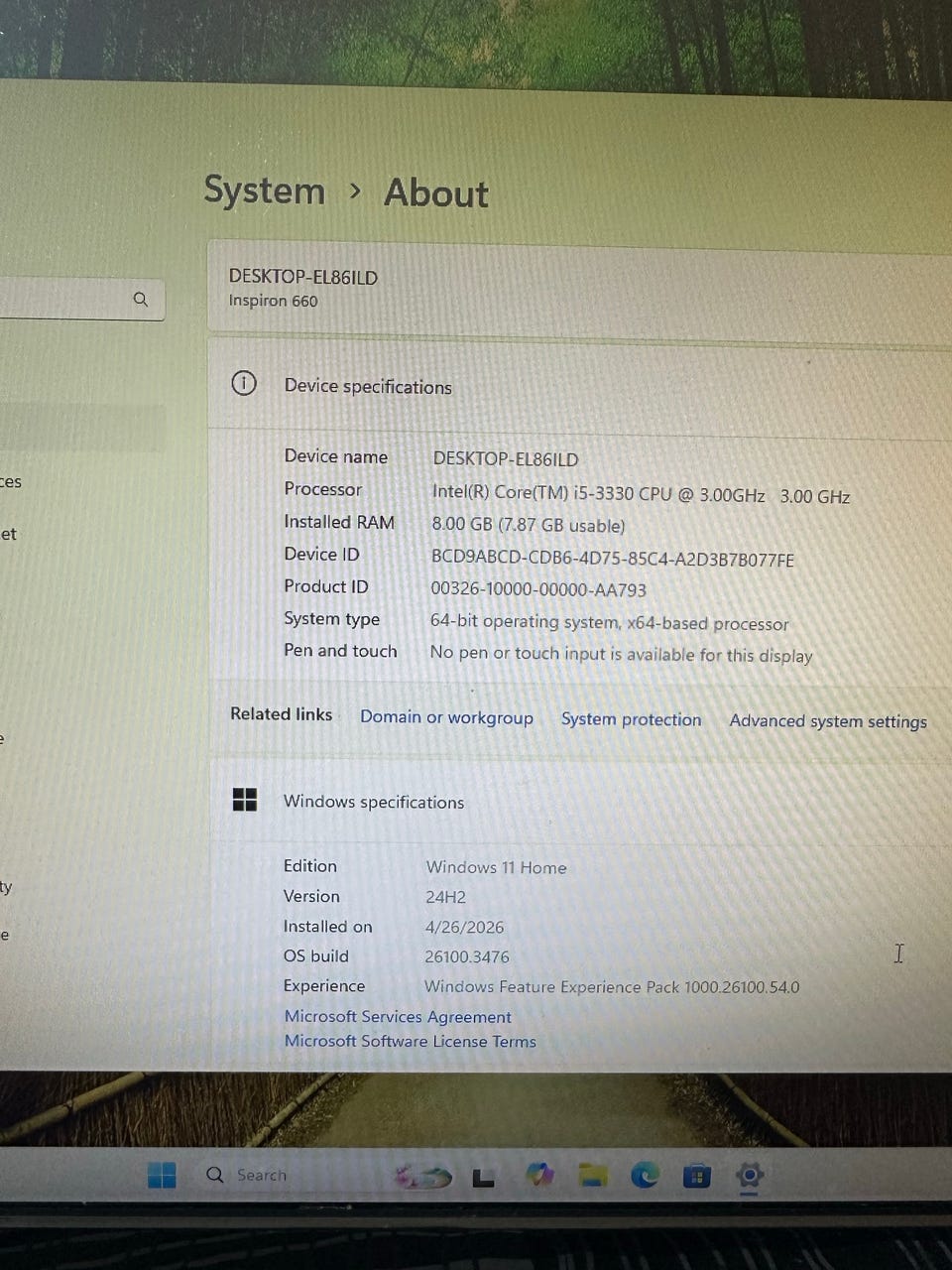The width and height of the screenshot is (952, 1270).
Task: Click the Installed RAM label
Action: tap(339, 522)
